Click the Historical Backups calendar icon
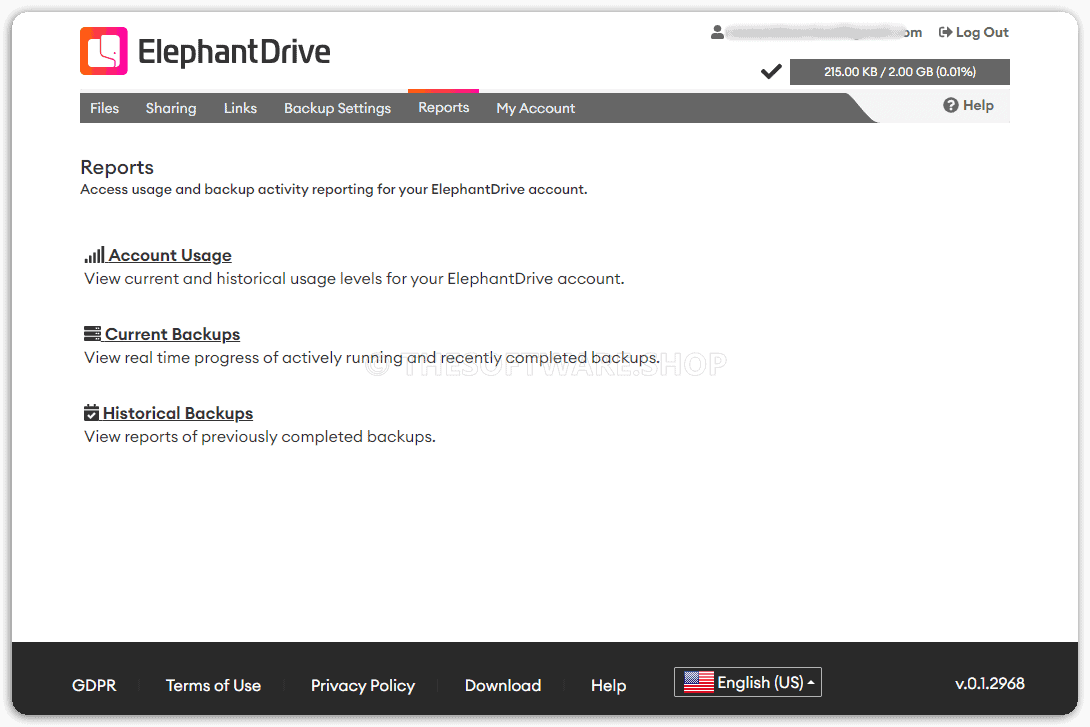1090x727 pixels. (92, 413)
